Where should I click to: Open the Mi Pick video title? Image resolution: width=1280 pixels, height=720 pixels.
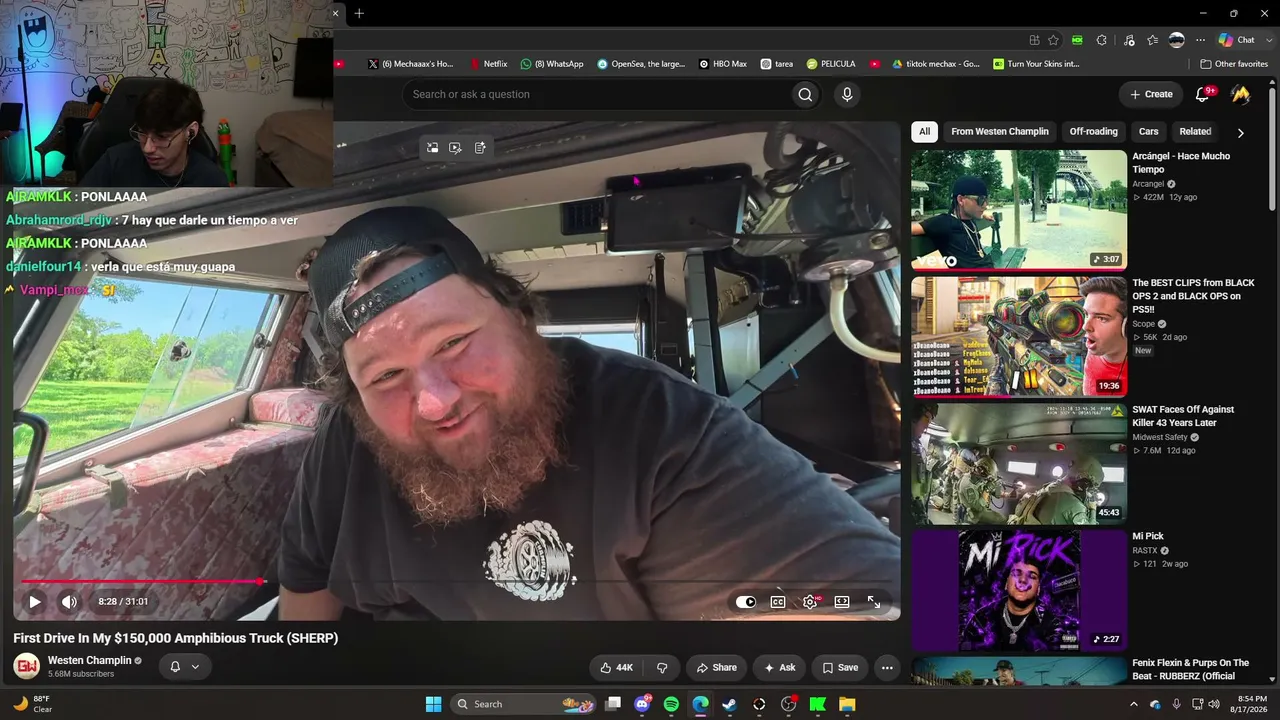(1148, 536)
